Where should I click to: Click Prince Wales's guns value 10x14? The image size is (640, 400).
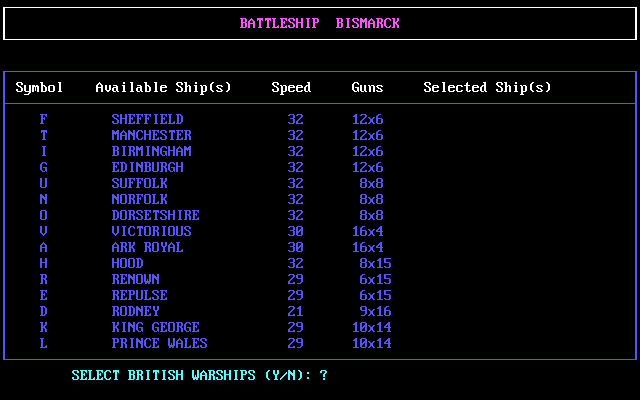coord(371,343)
